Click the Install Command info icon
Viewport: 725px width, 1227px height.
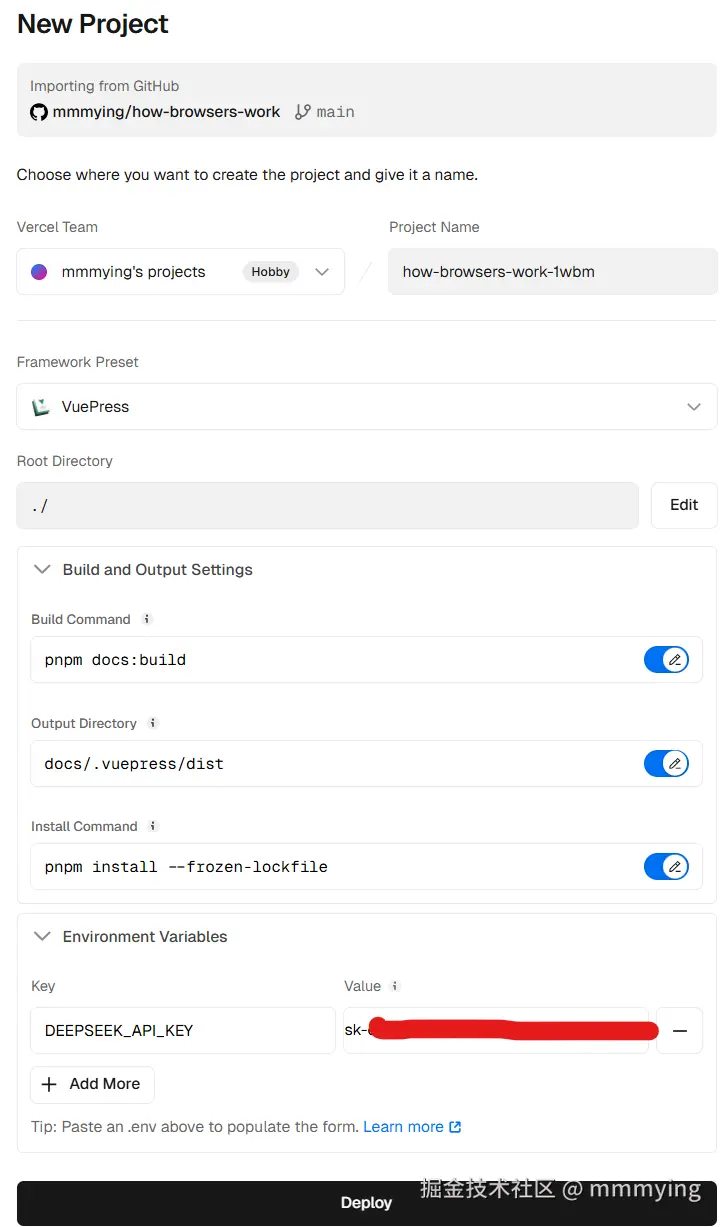153,826
